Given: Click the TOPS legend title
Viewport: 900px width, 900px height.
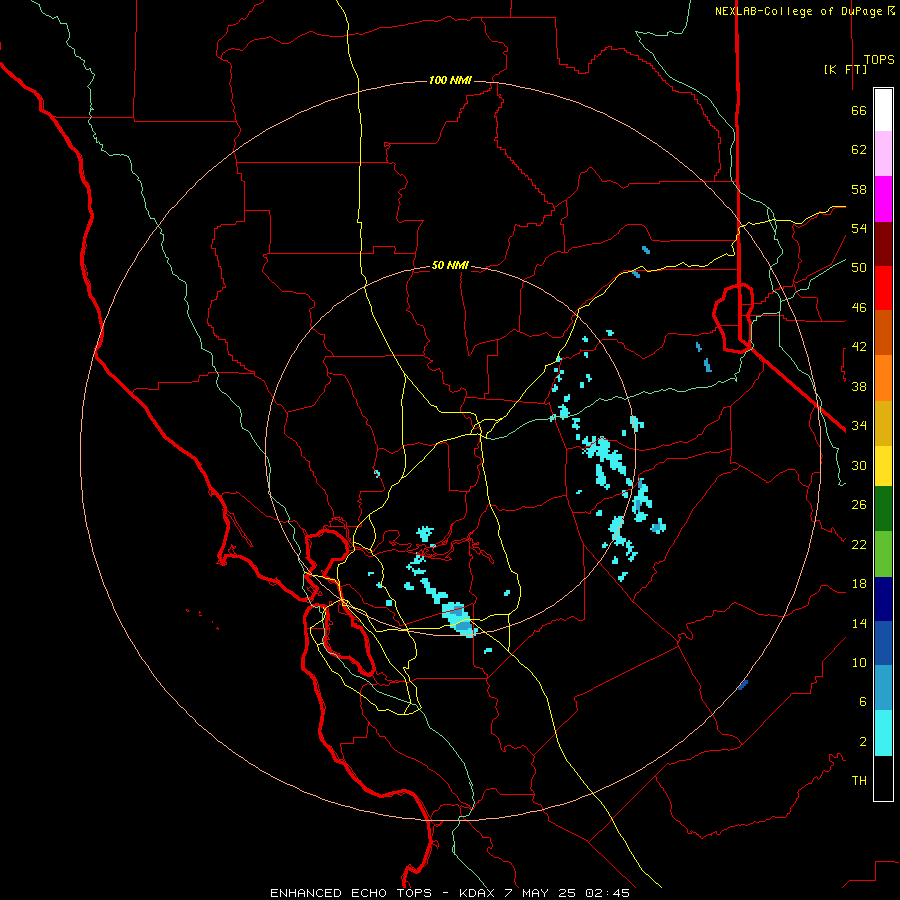Looking at the screenshot, I should point(879,60).
